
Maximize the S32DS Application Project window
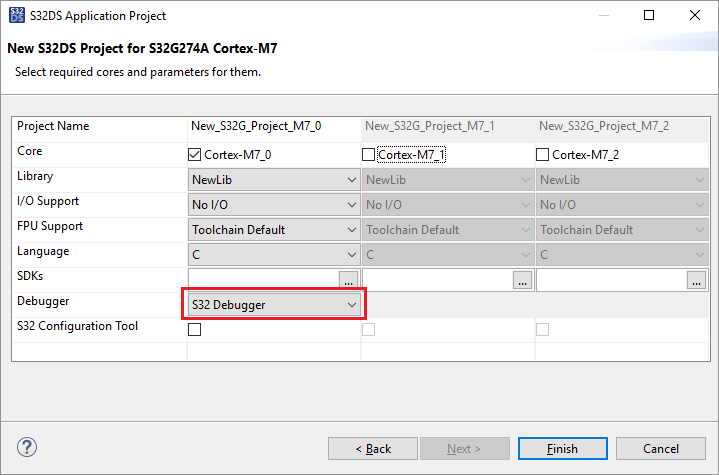click(x=649, y=16)
